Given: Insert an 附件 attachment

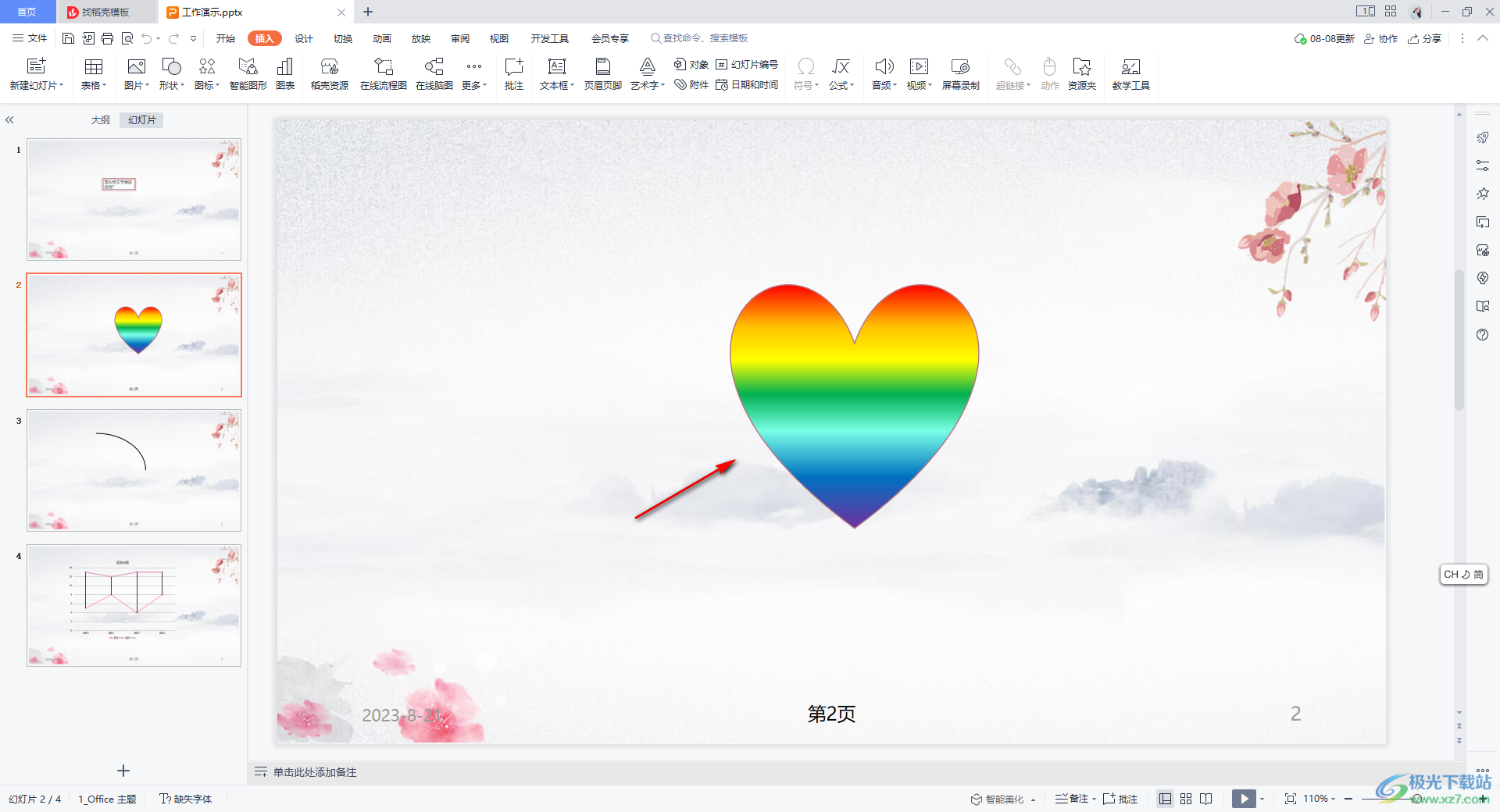Looking at the screenshot, I should [691, 85].
